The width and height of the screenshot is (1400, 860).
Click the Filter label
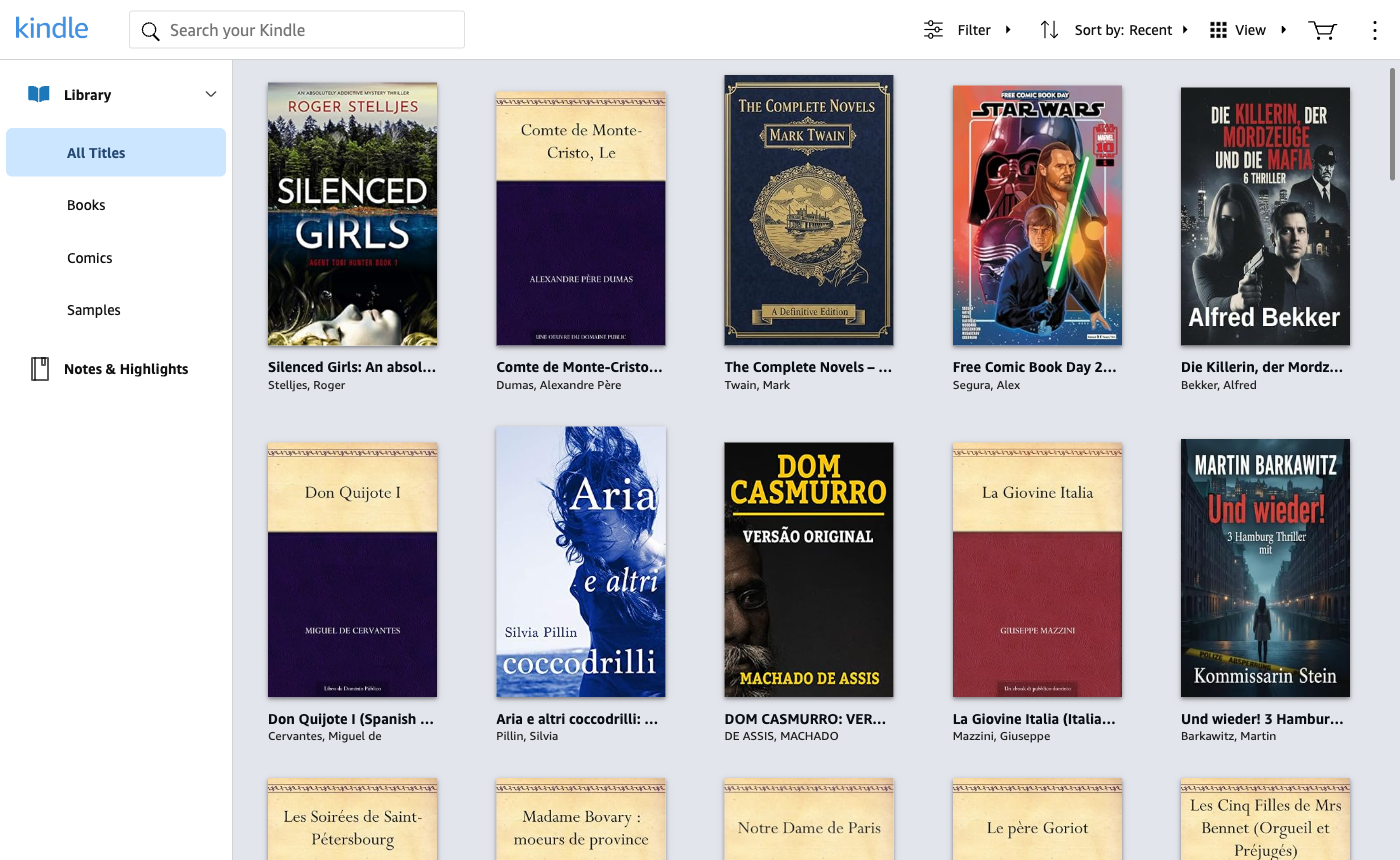[x=974, y=30]
